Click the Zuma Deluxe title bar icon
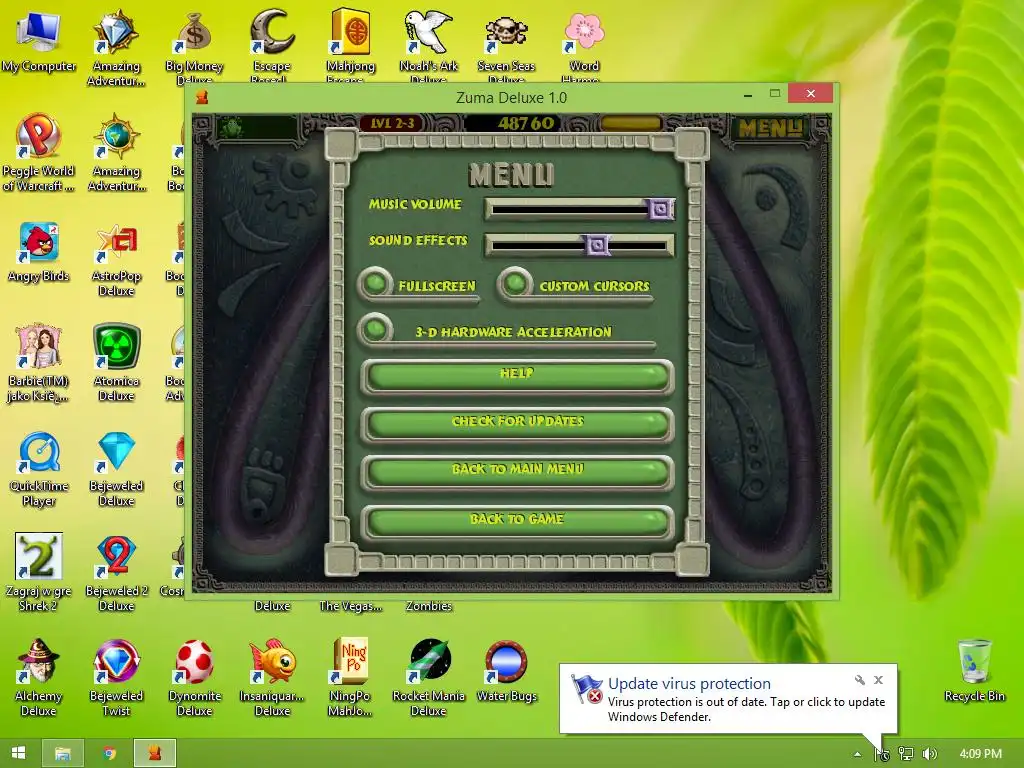This screenshot has height=768, width=1024. click(x=202, y=97)
